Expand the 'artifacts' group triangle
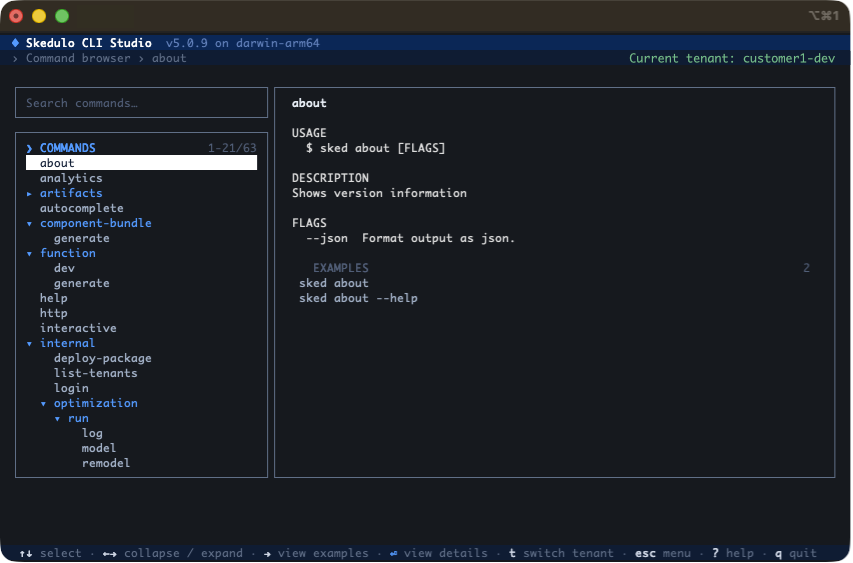 (29, 194)
